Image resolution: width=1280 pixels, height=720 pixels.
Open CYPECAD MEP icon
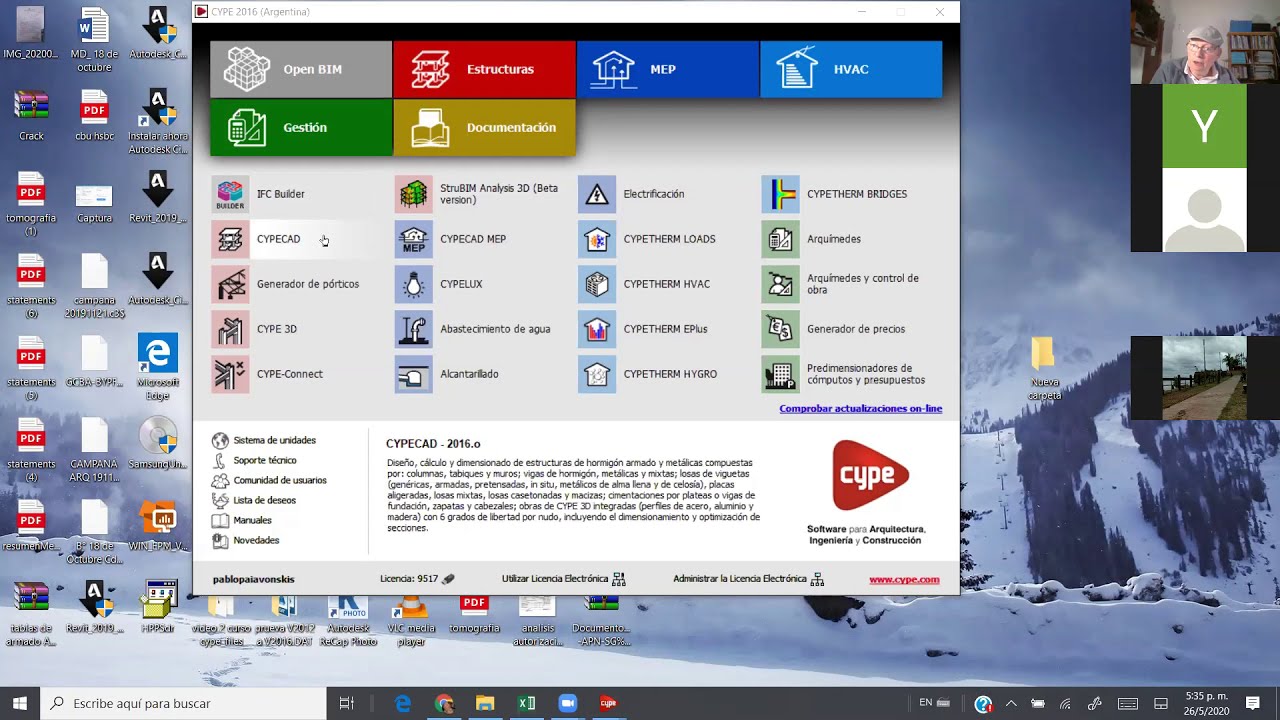click(x=413, y=239)
